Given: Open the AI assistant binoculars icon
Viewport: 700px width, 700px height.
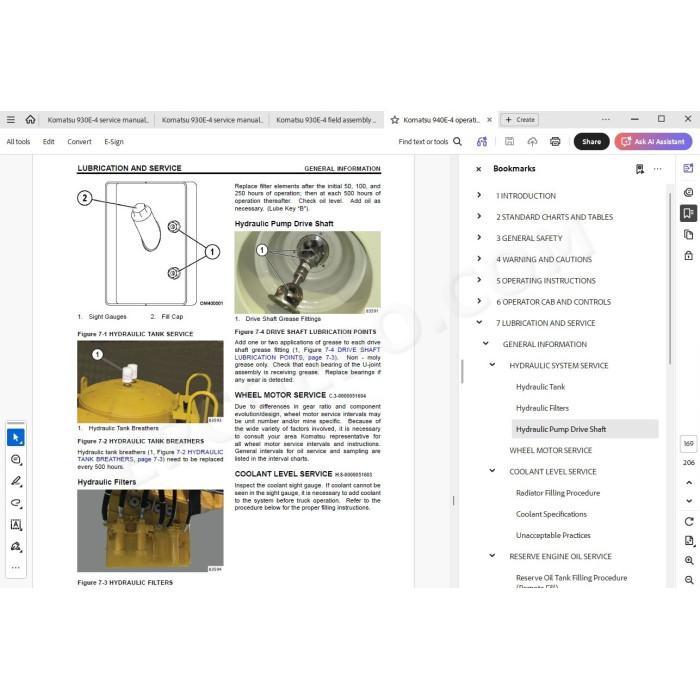Looking at the screenshot, I should 482,142.
